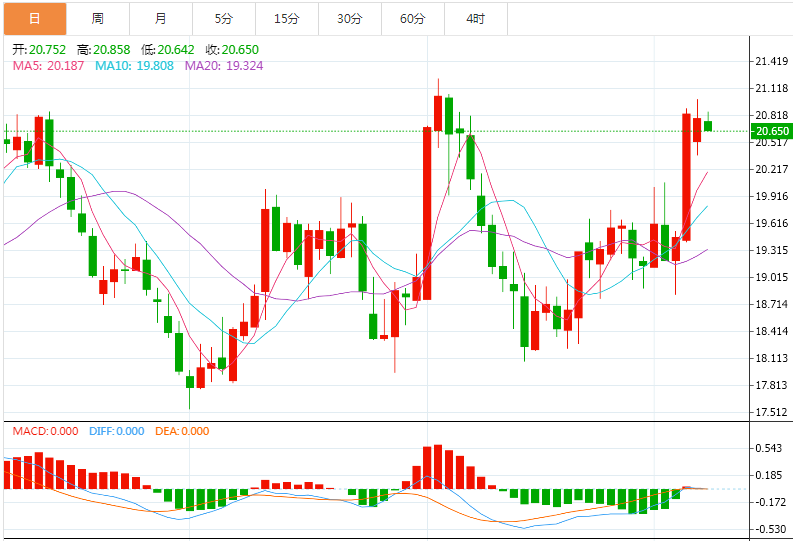This screenshot has width=793, height=541.
Task: Click the 19.916 price axis label
Action: pos(771,196)
